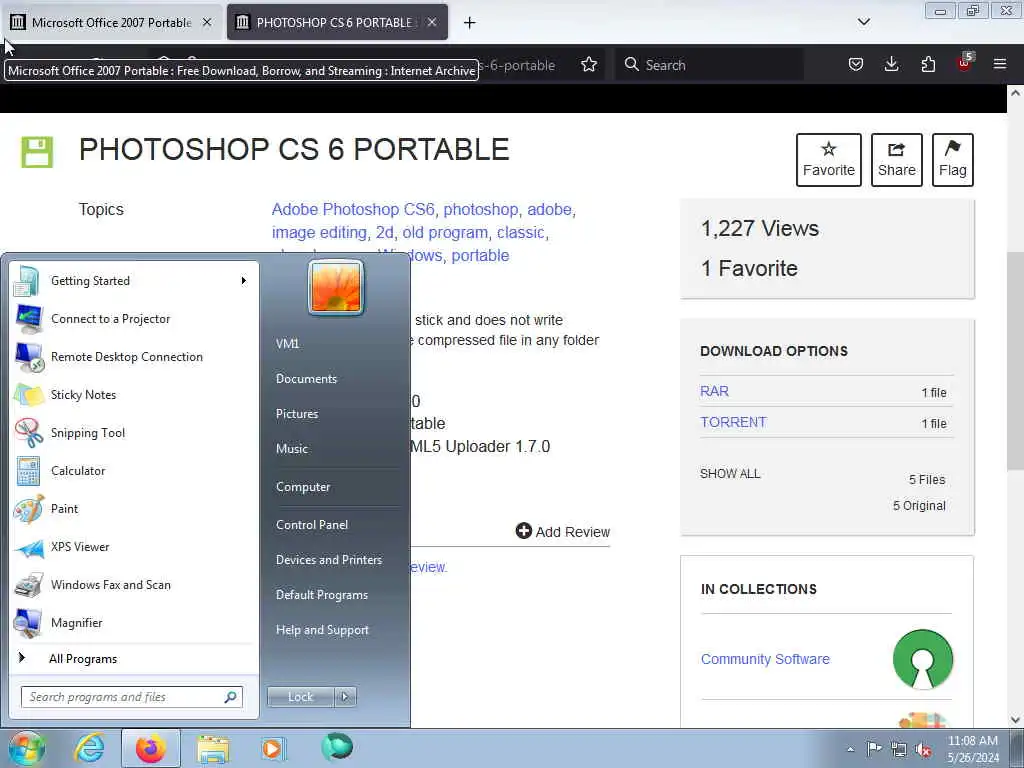Open Windows Start orb on taskbar
The height and width of the screenshot is (768, 1024).
(26, 748)
